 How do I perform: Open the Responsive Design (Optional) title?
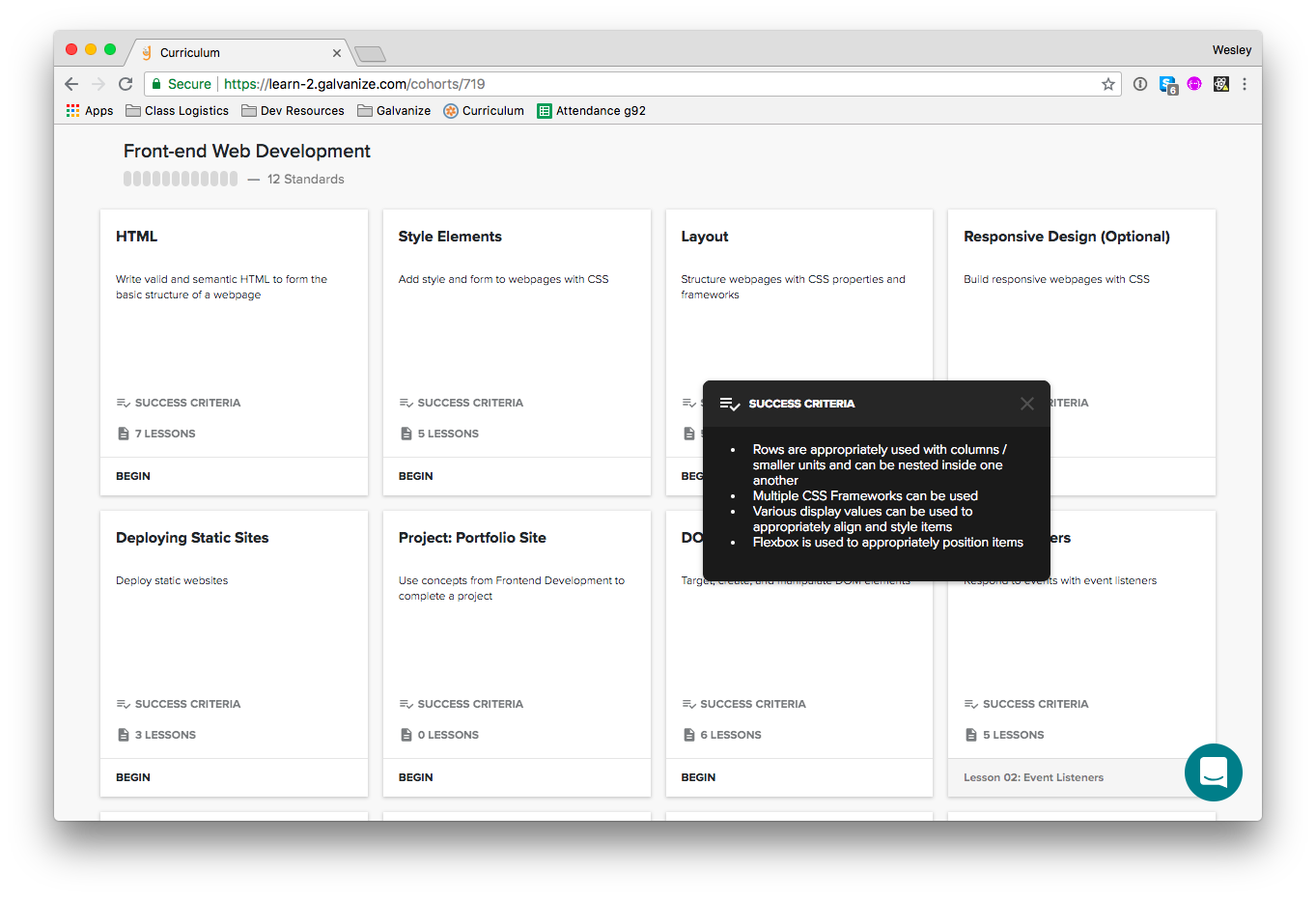coord(1067,237)
